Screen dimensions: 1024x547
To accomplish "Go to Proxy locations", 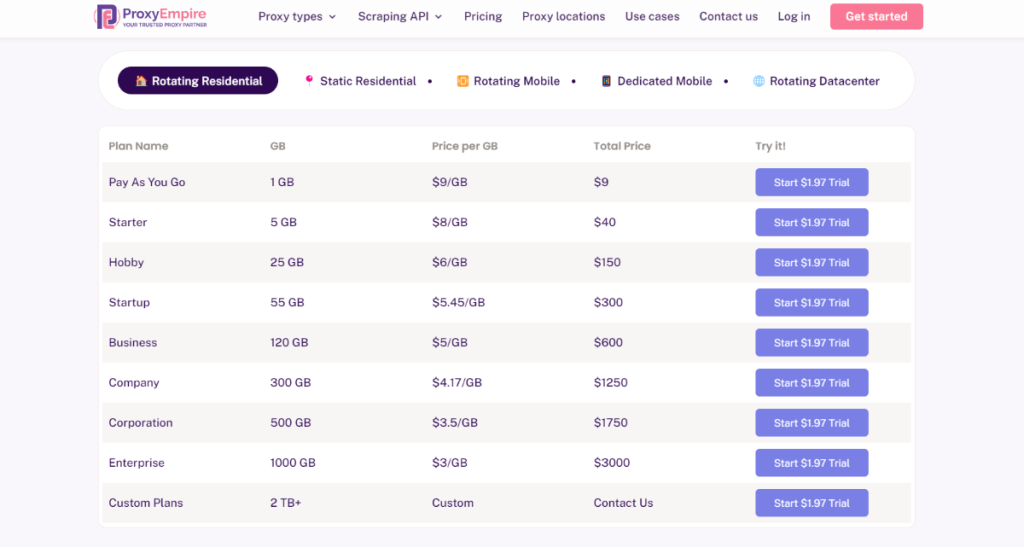I will click(x=563, y=16).
